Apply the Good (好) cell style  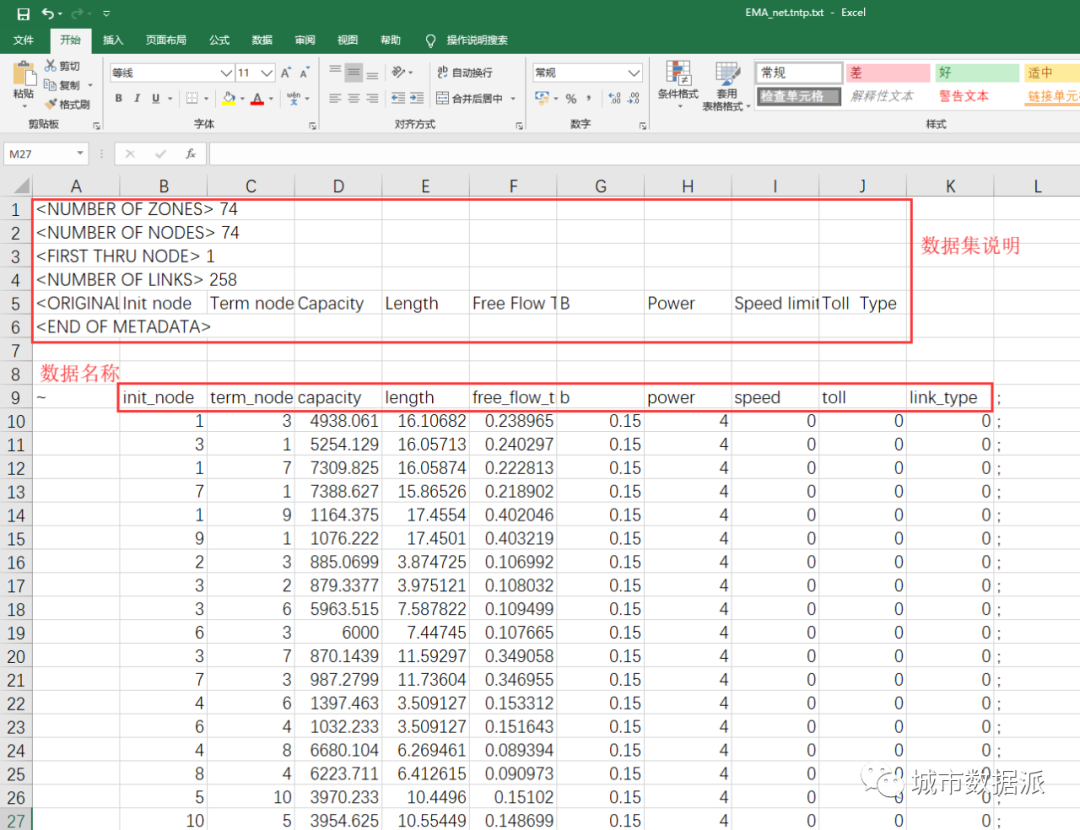(977, 73)
